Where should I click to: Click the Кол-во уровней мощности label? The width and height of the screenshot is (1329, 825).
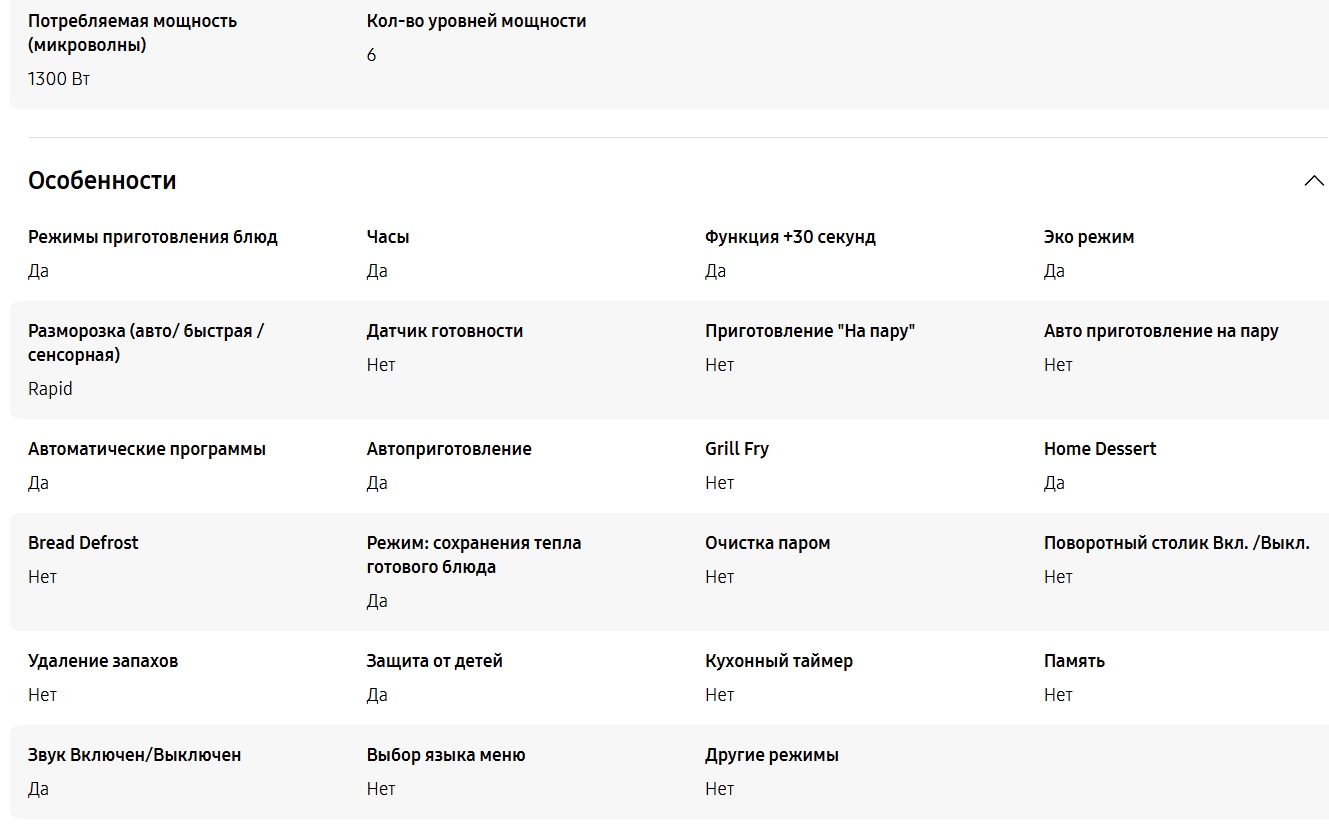pos(477,21)
